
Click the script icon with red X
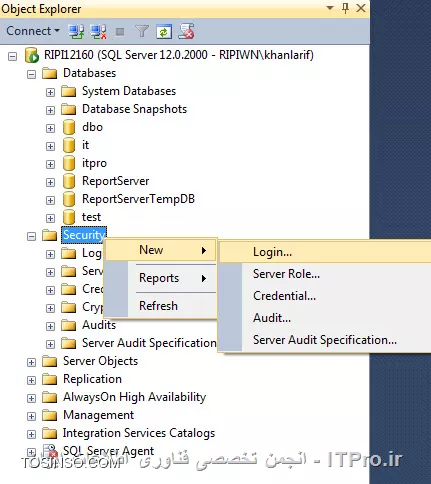point(187,31)
